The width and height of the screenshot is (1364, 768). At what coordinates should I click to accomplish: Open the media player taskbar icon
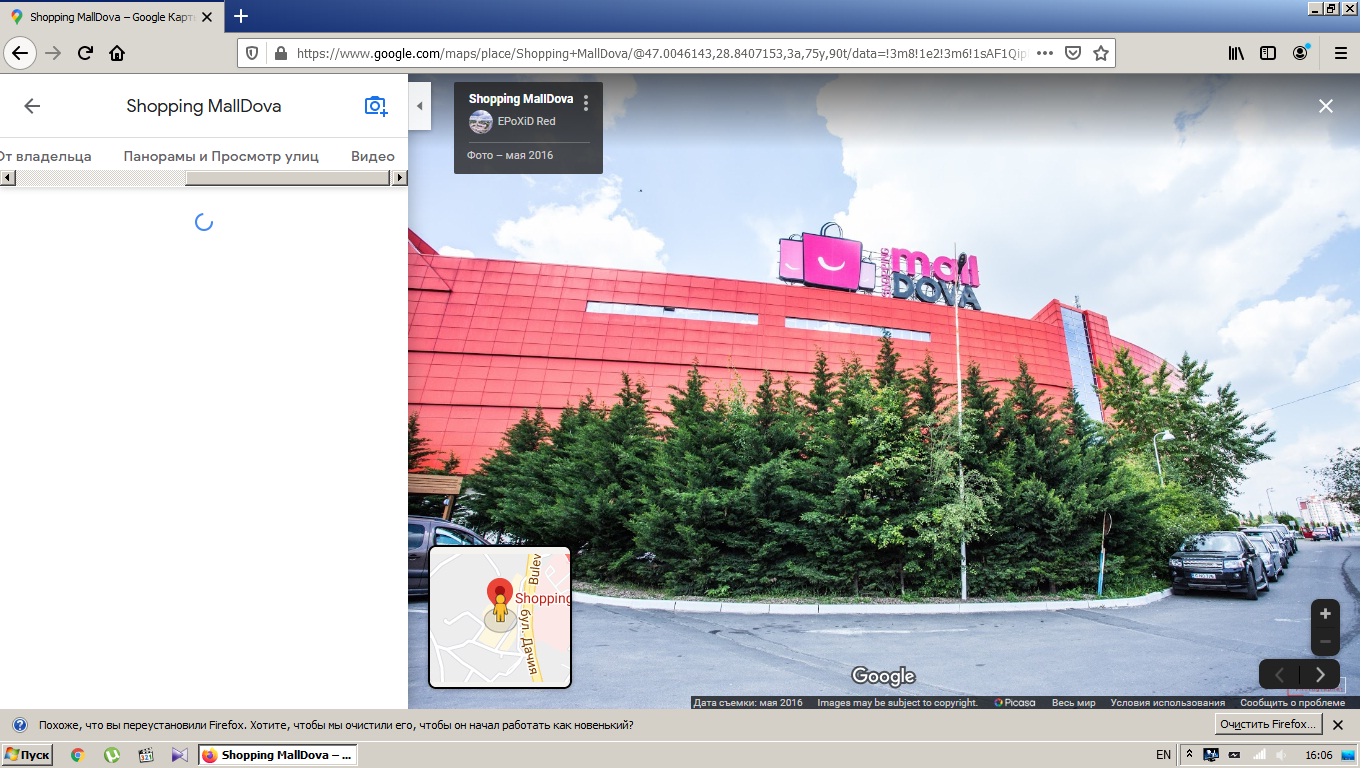pos(146,755)
